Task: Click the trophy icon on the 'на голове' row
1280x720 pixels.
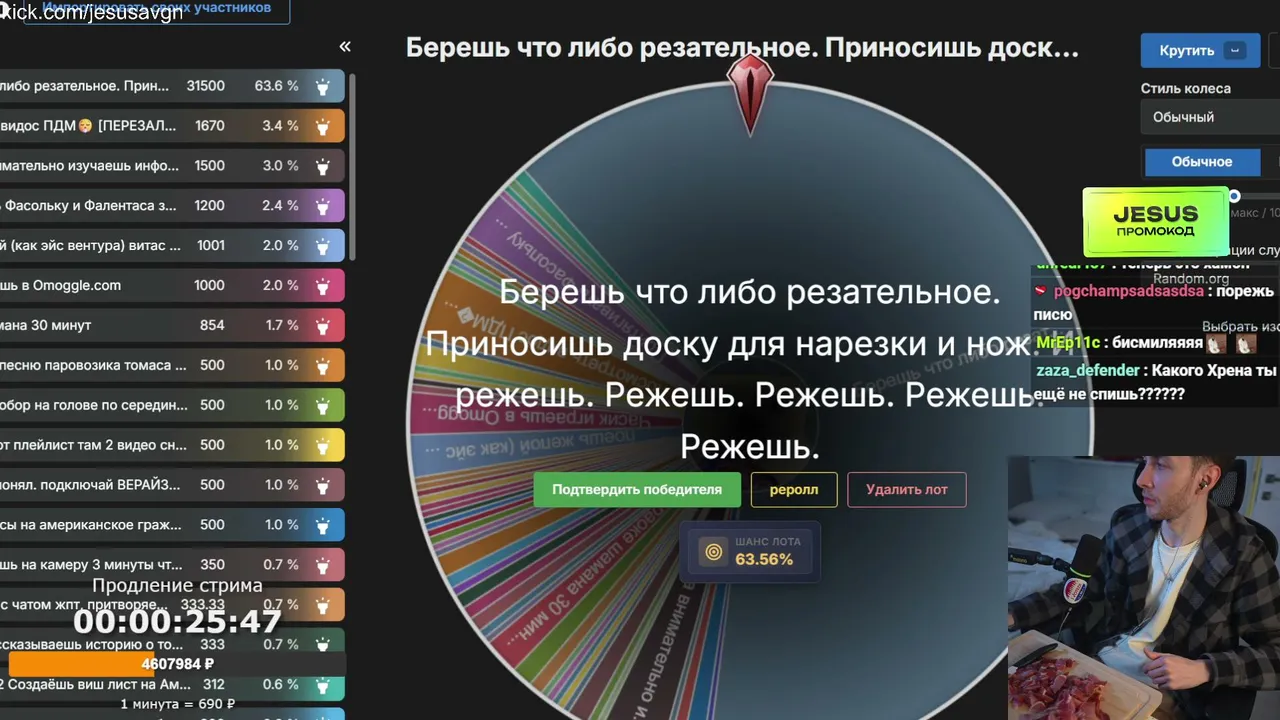Action: (323, 406)
